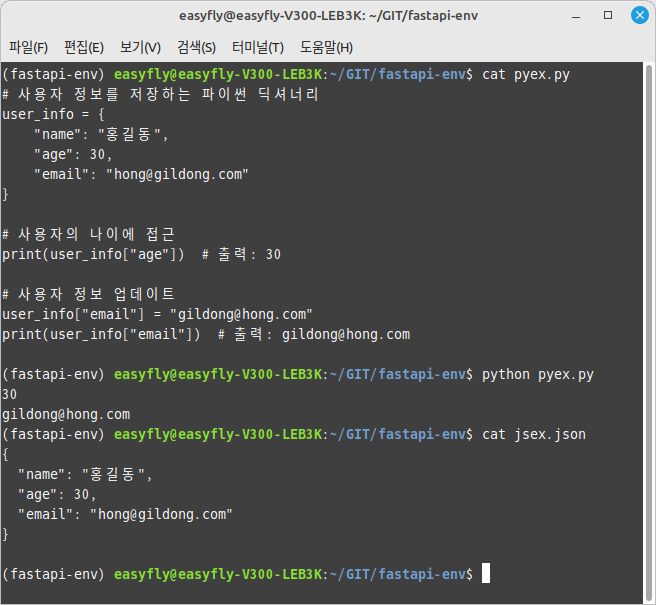Open the 검색(S) menu
The image size is (656, 605).
[x=196, y=47]
